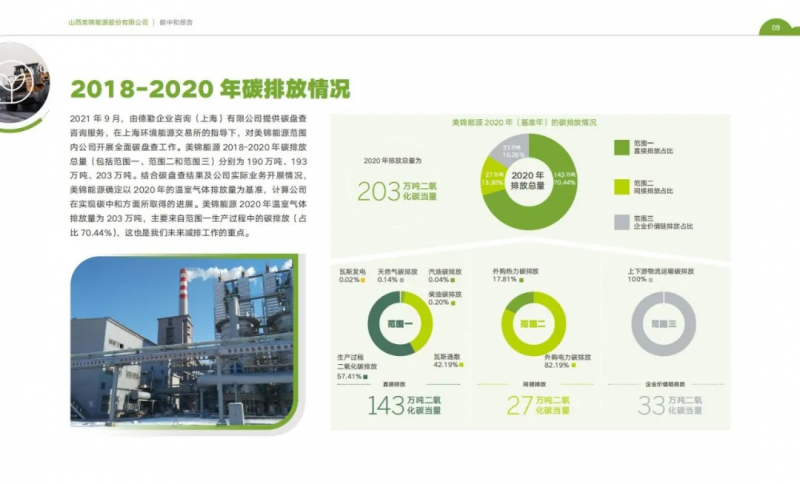Viewport: 800px width, 484px height.
Task: Click the 外购热力碳排放 17.81% label
Action: tap(515, 275)
